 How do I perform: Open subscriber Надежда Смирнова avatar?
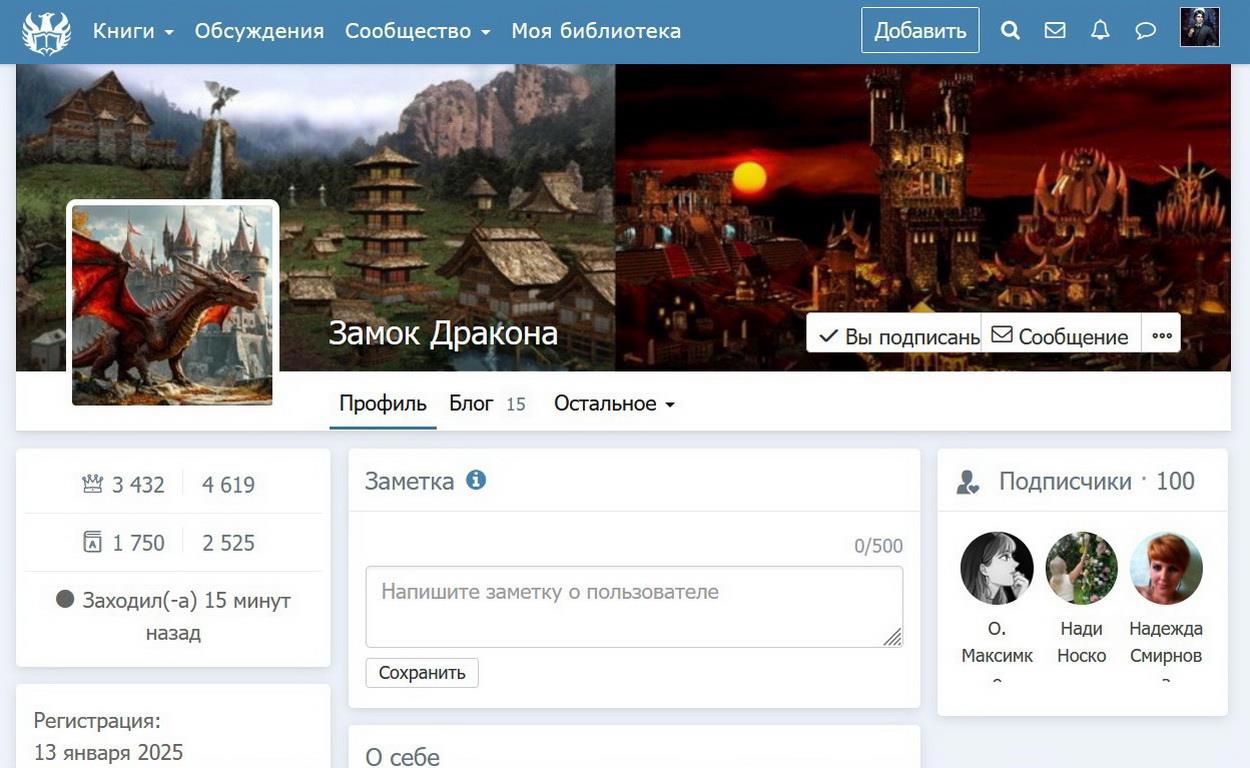[x=1166, y=568]
